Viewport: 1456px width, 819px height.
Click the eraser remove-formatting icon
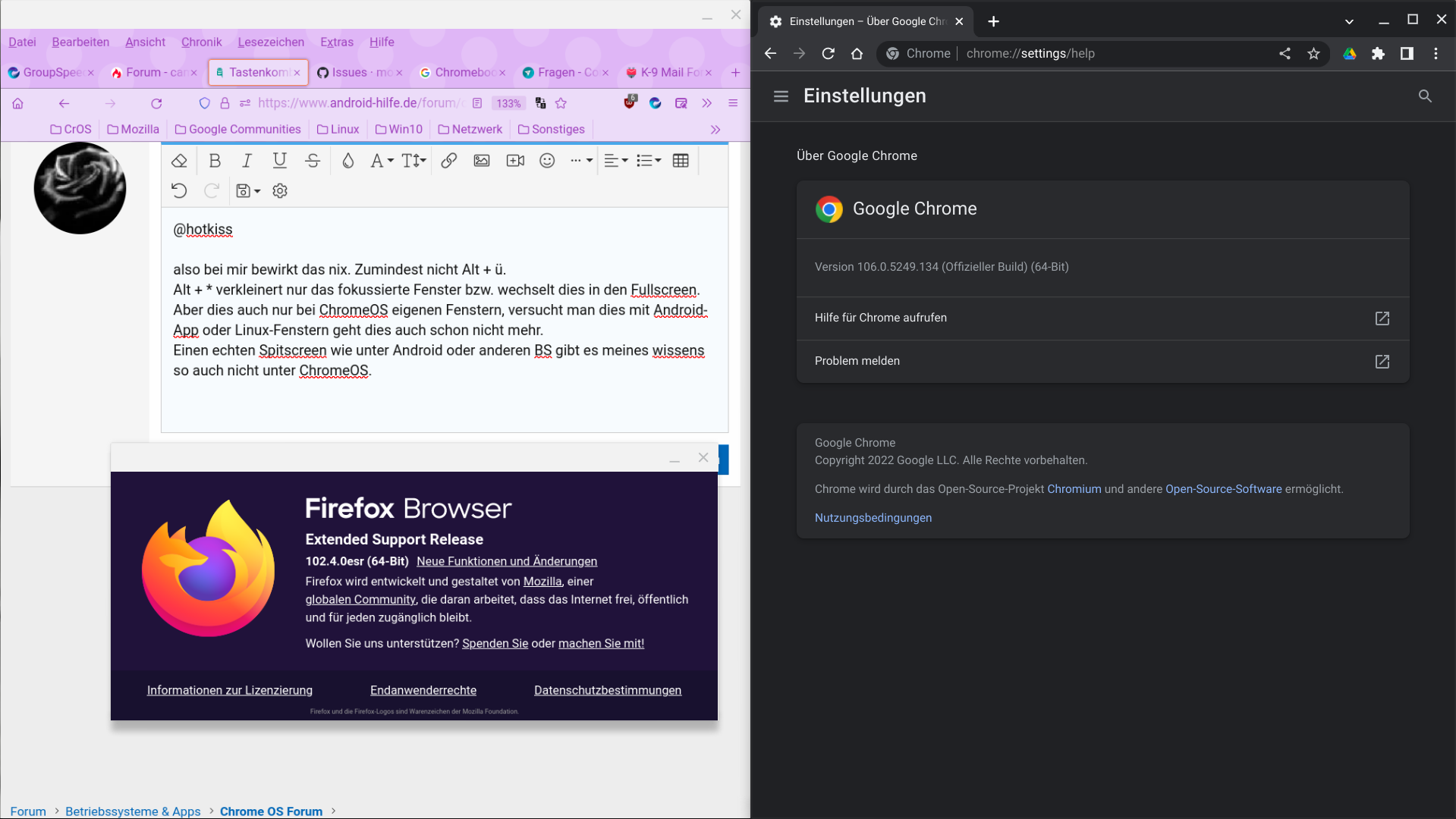click(x=179, y=161)
